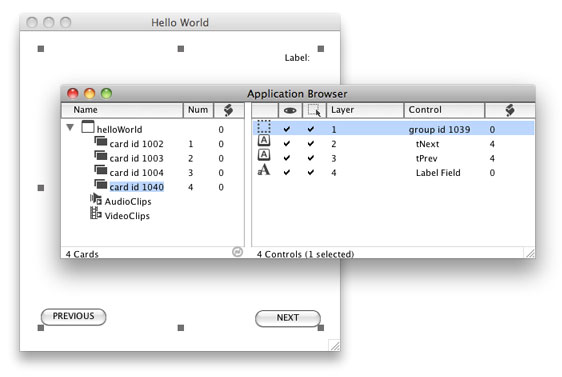The width and height of the screenshot is (562, 377).
Task: Select the AudioClips tree item
Action: [128, 202]
